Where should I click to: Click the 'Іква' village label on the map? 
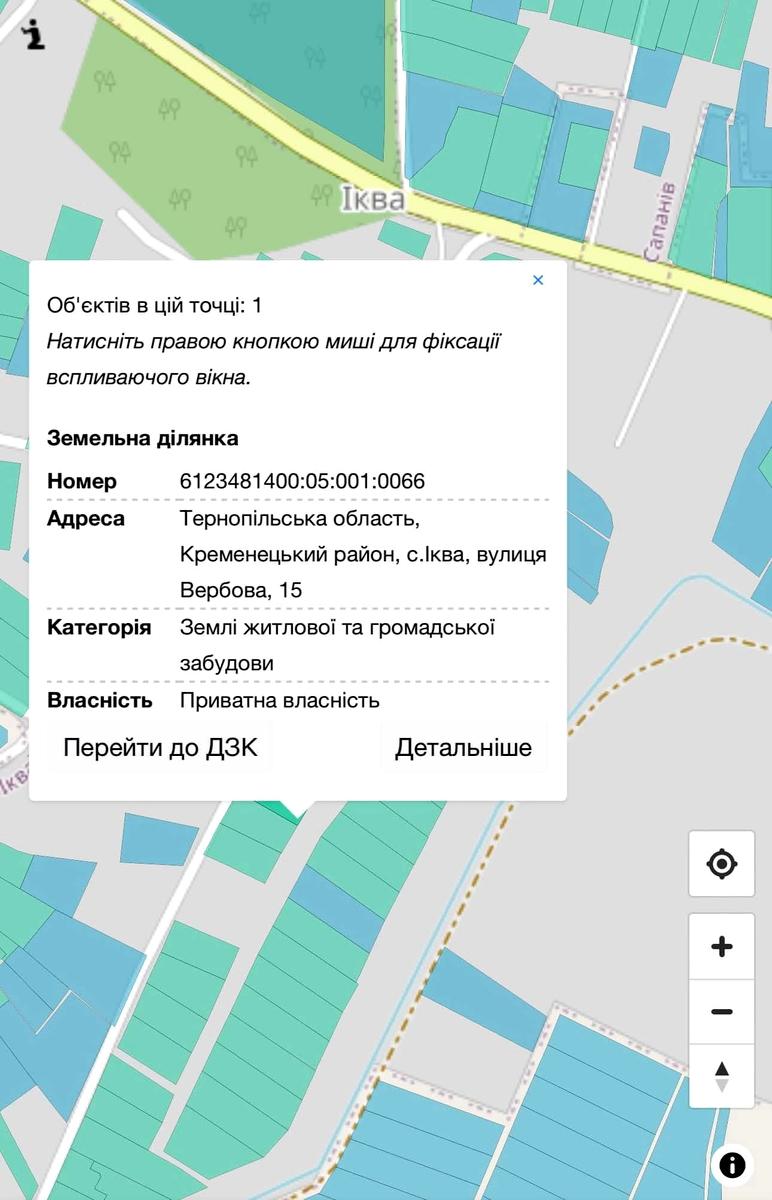click(x=372, y=200)
